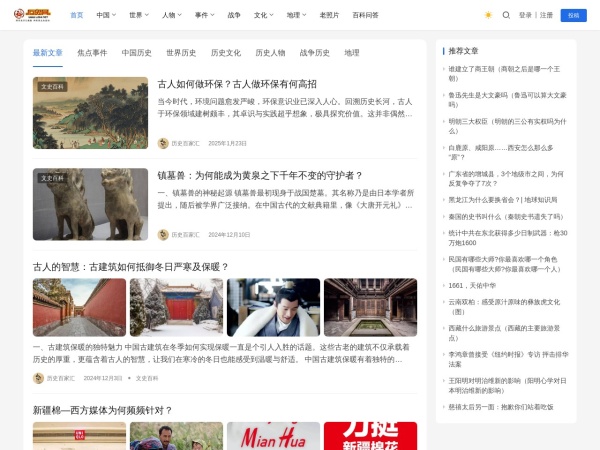The height and width of the screenshot is (450, 600).
Task: Click the 文史百科 badge on the 镇墓兽 thumbnail
Action: pos(52,178)
